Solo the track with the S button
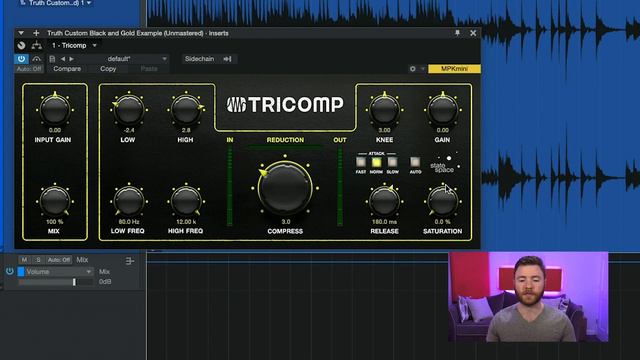 [x=38, y=260]
